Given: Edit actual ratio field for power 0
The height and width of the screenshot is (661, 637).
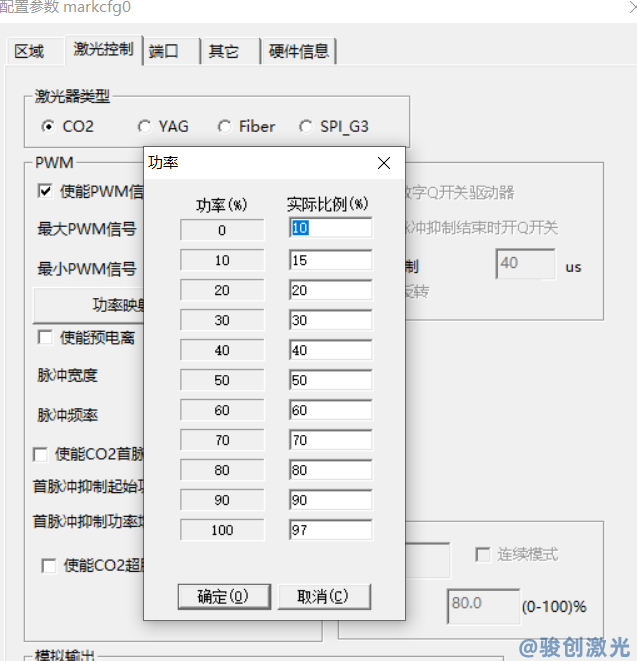Looking at the screenshot, I should click(331, 228).
